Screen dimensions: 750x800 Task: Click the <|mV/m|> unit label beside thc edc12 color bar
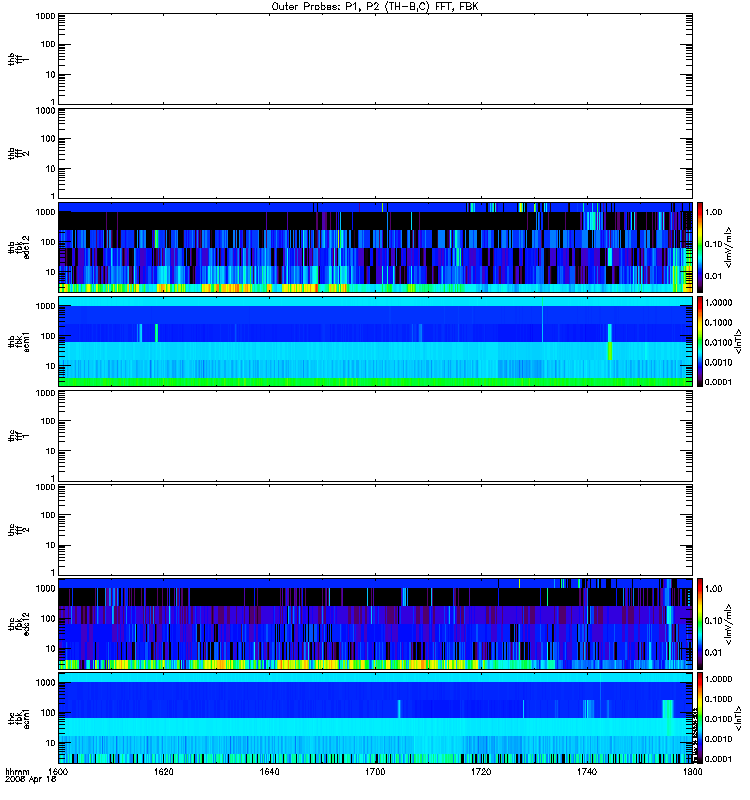729,624
